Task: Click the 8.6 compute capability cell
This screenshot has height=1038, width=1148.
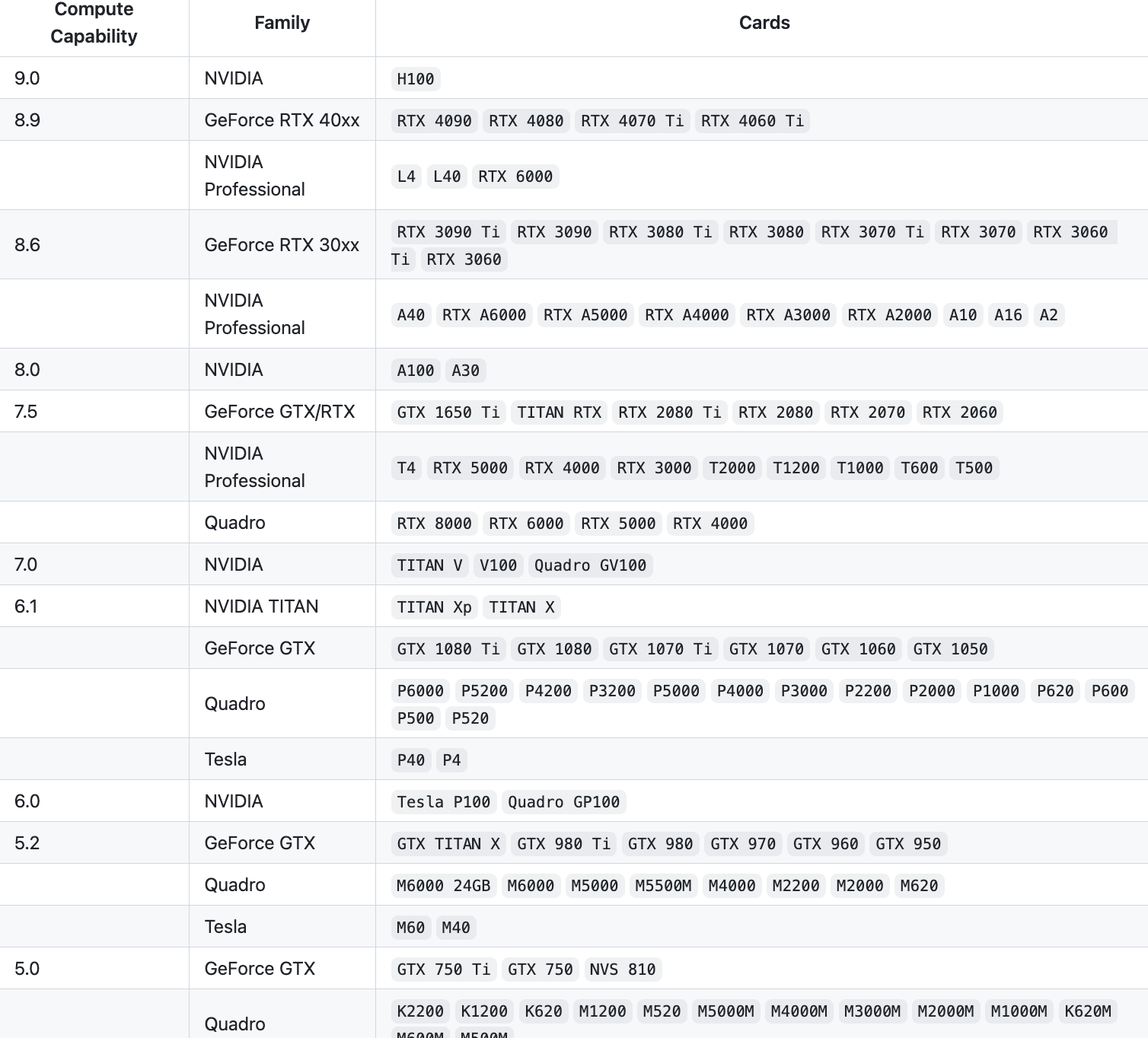Action: point(94,245)
